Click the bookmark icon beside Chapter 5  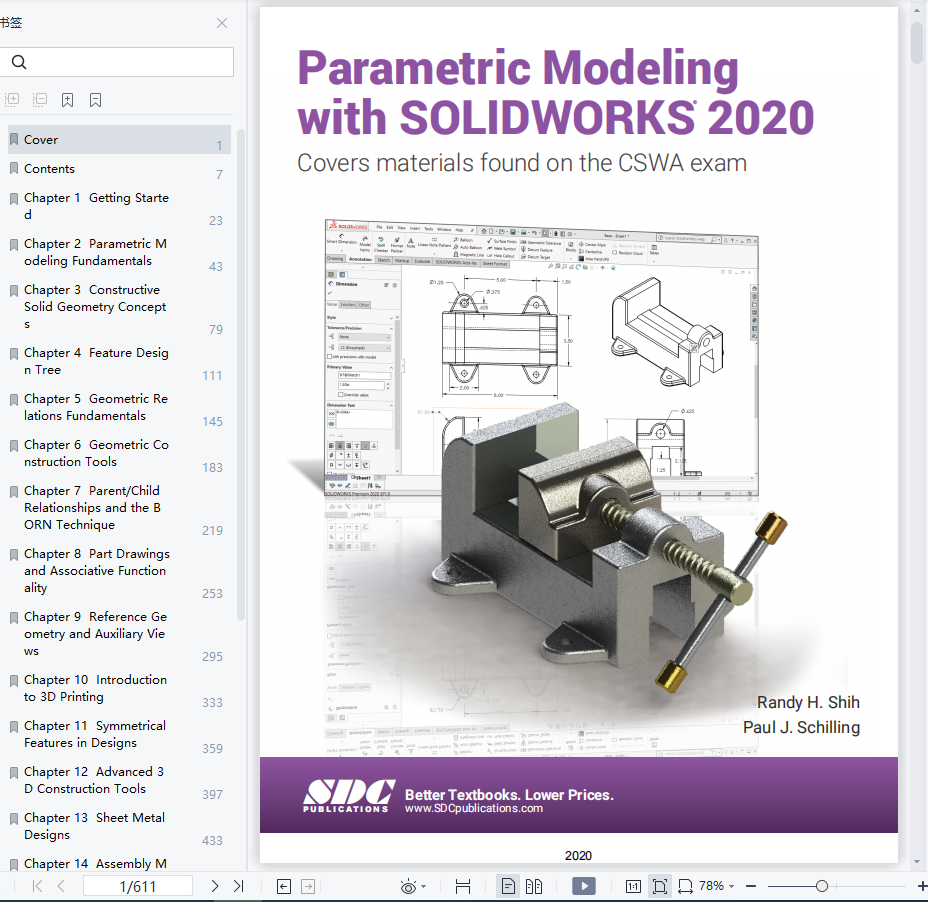pyautogui.click(x=14, y=400)
